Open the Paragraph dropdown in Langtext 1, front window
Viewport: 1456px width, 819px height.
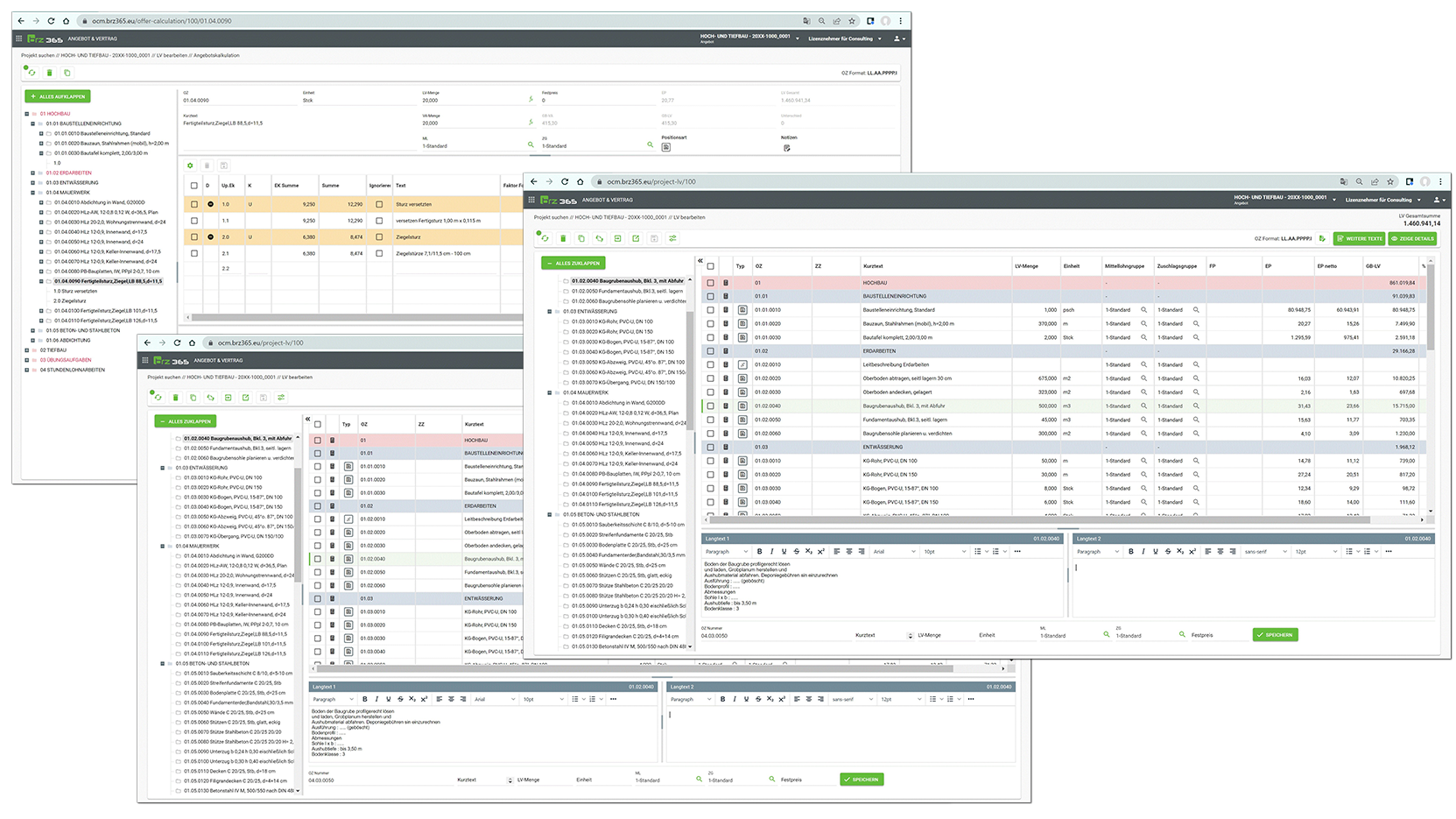click(x=727, y=552)
